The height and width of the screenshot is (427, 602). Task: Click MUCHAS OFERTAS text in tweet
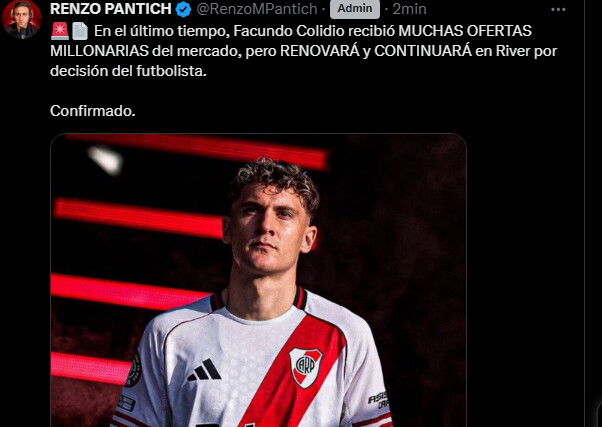[x=465, y=31]
